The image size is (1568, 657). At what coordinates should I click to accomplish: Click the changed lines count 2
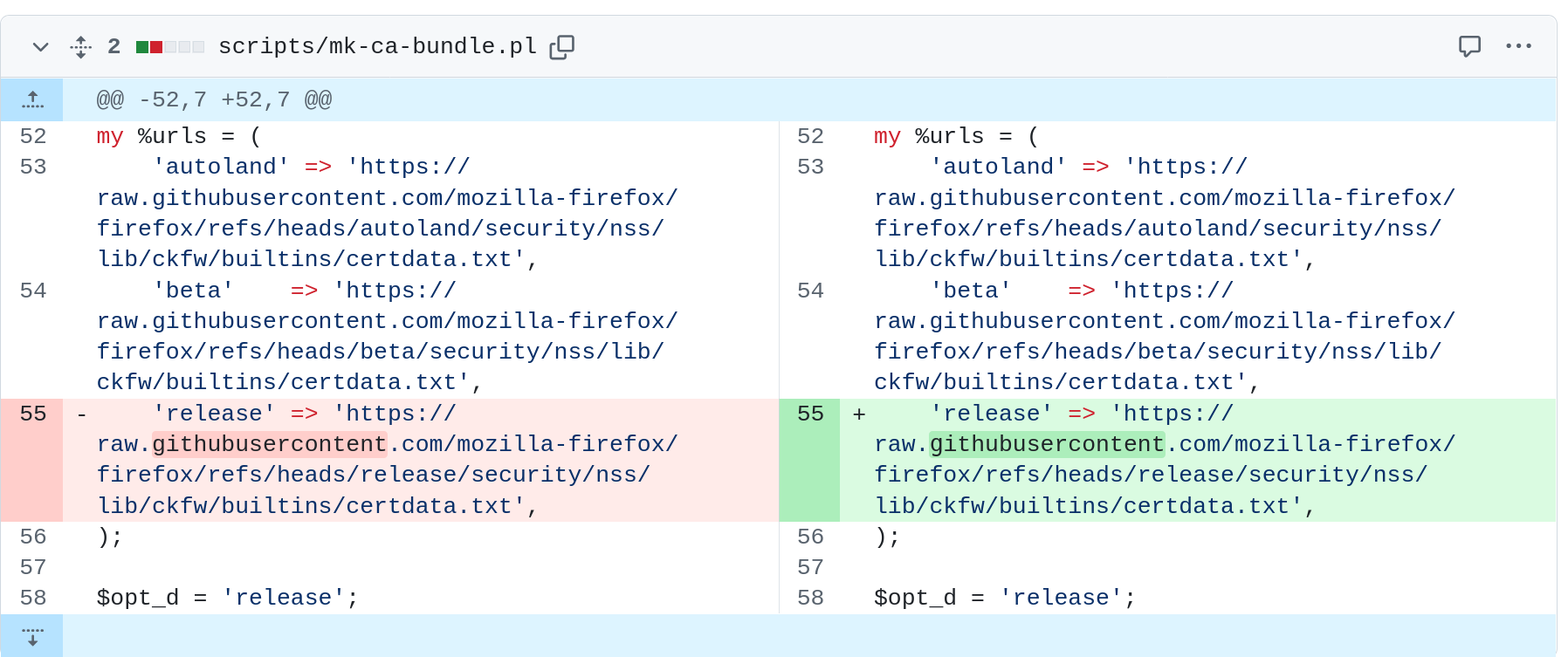pyautogui.click(x=113, y=46)
